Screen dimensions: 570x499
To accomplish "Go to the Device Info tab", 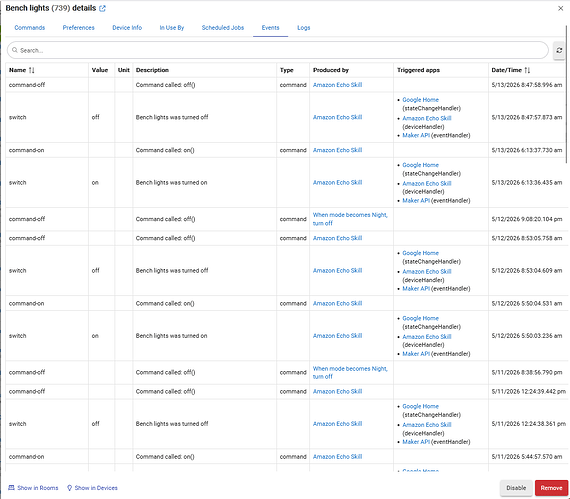I will [127, 28].
